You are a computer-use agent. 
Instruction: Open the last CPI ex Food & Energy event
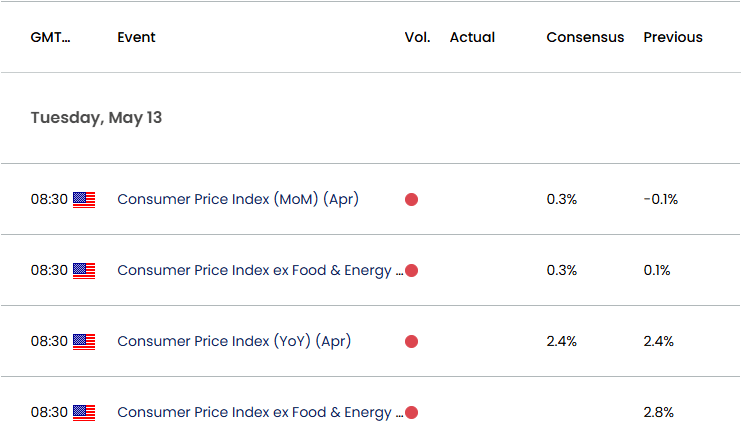click(260, 412)
